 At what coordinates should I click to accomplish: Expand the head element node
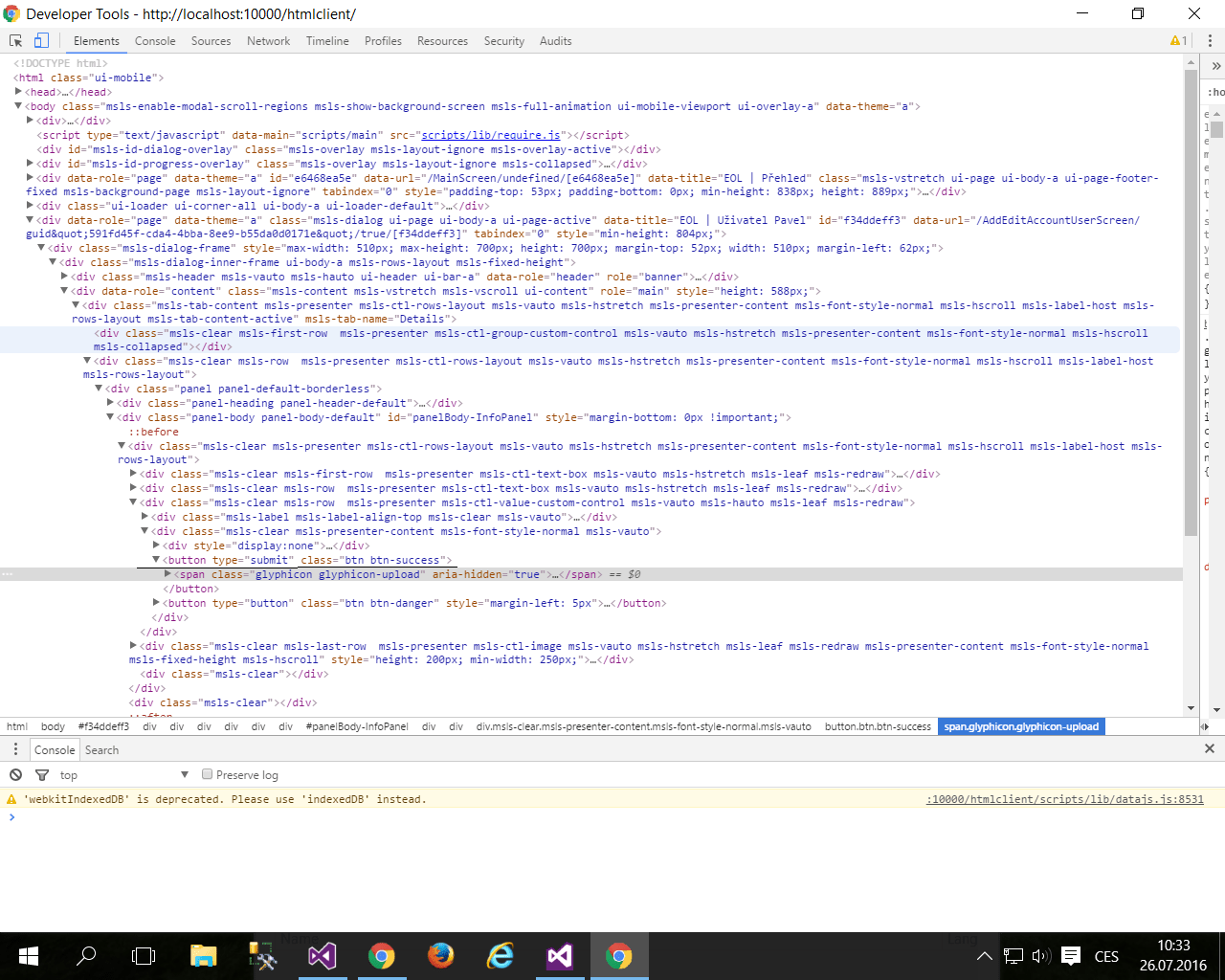coord(19,92)
